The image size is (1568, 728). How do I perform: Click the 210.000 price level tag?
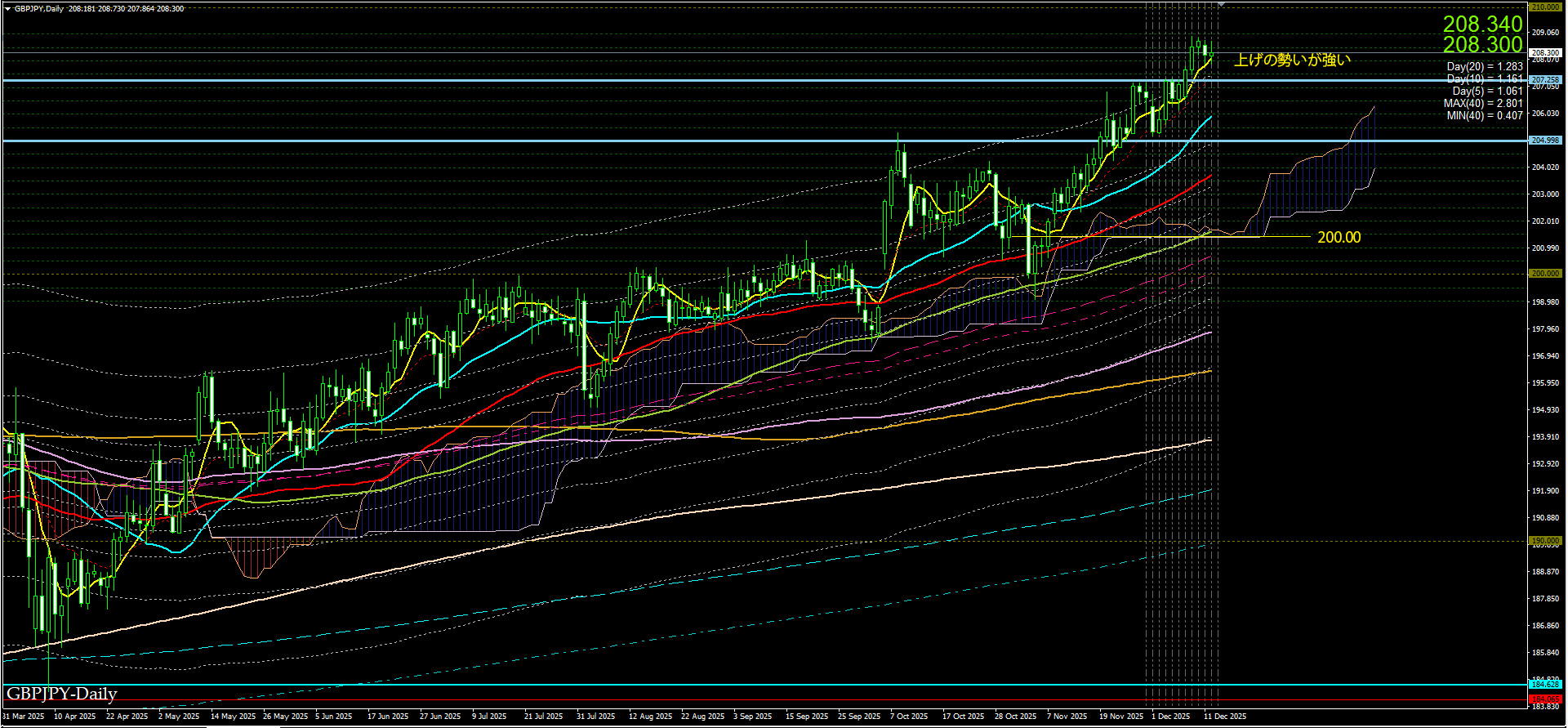(x=1545, y=7)
